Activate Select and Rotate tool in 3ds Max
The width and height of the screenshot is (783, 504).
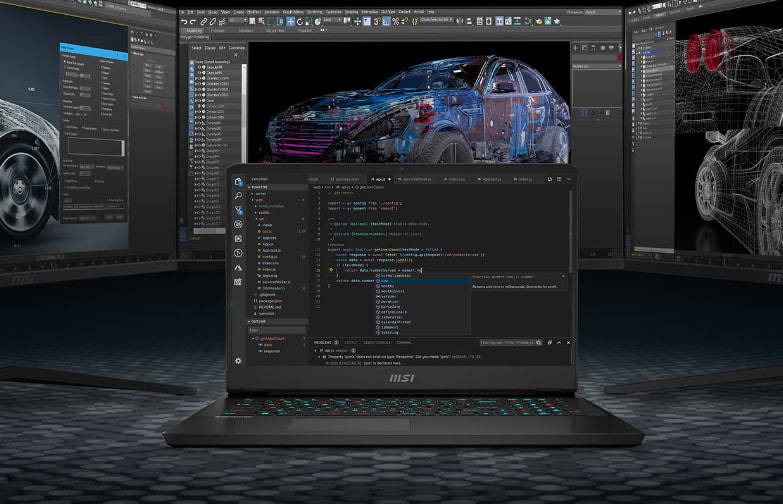(300, 21)
